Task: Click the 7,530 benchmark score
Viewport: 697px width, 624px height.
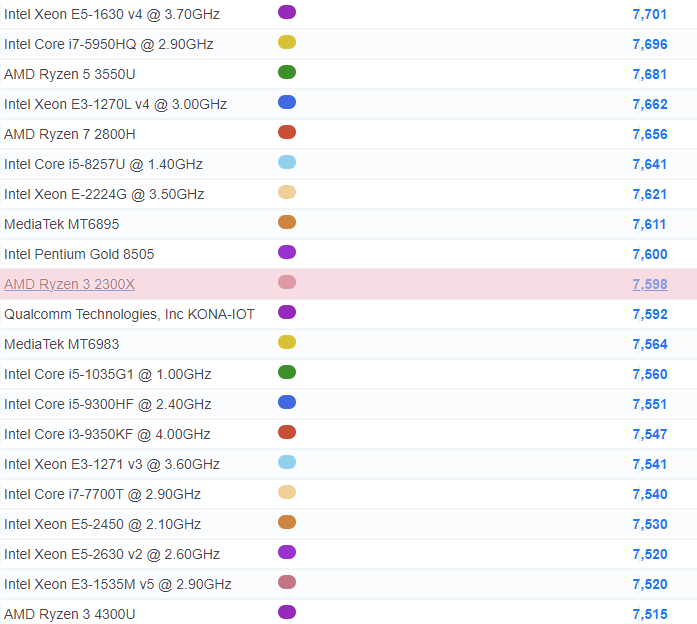Action: 650,524
